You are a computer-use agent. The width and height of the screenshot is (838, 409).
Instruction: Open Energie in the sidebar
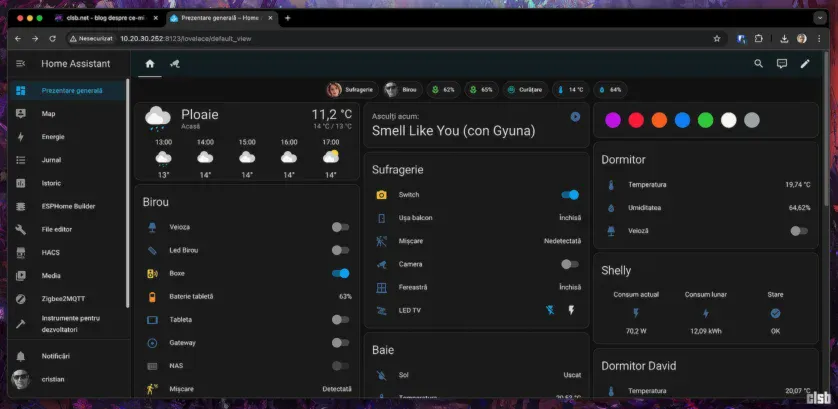[x=67, y=137]
